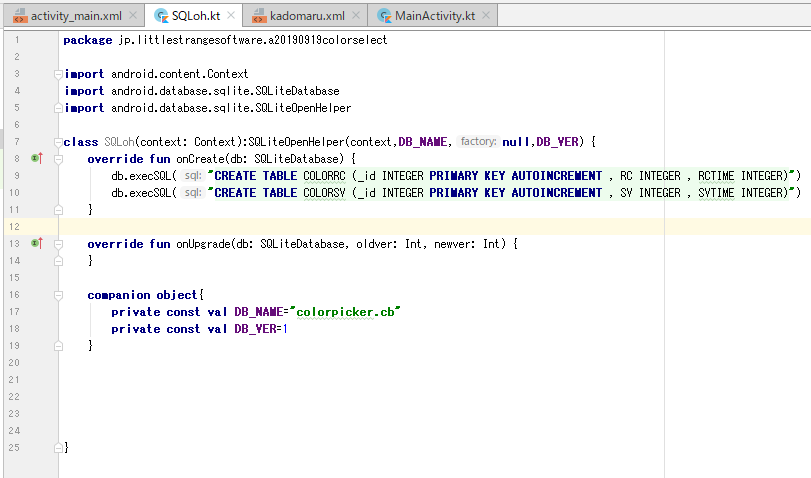This screenshot has height=478, width=811.
Task: Click the onUpgrade end fold marker on line 14
Action: pyautogui.click(x=58, y=261)
